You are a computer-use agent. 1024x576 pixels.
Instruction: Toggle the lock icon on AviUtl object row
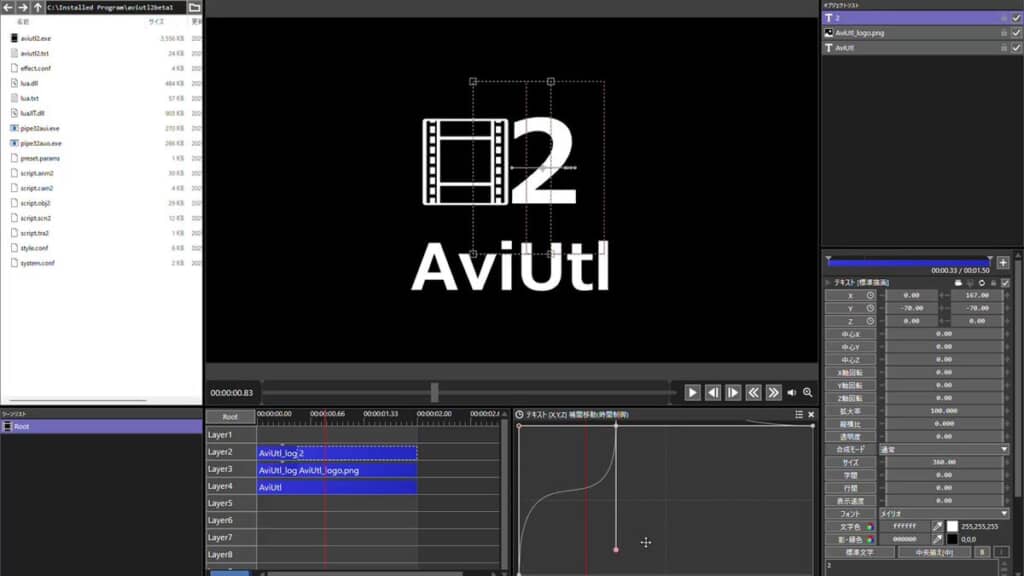pyautogui.click(x=1004, y=48)
